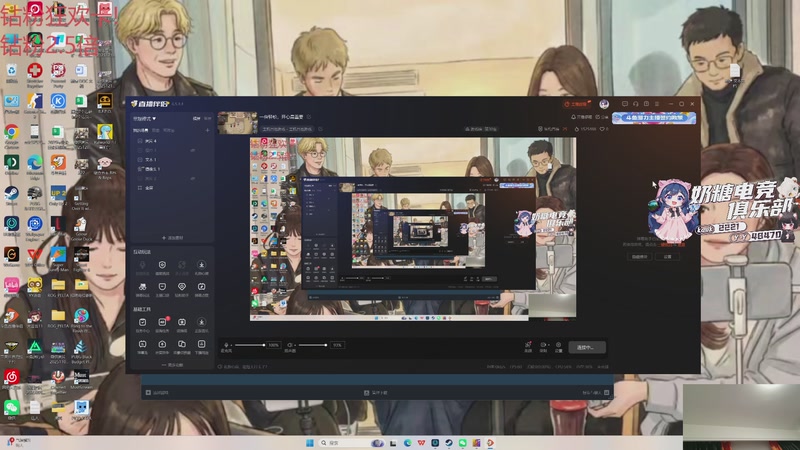Adjust the microphone volume slider at 100%
This screenshot has width=800, height=450.
pyautogui.click(x=249, y=345)
